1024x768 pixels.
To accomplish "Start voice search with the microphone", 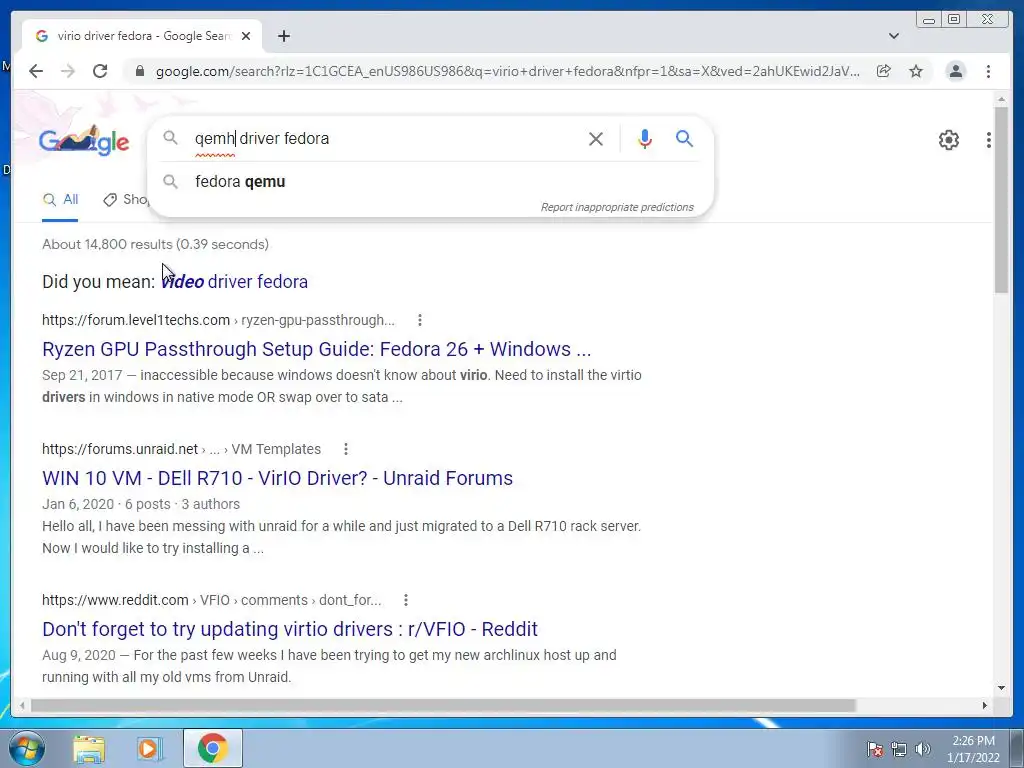I will (x=645, y=138).
